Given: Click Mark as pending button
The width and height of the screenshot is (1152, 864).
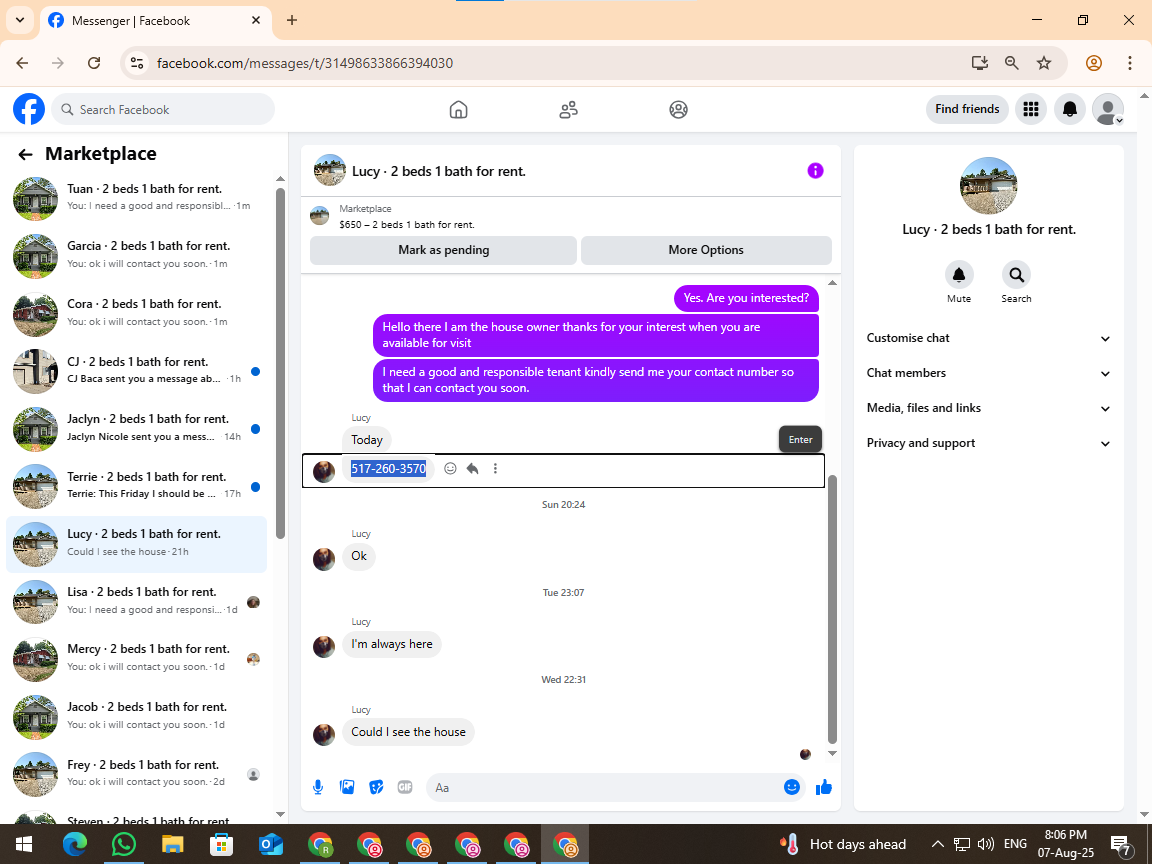Looking at the screenshot, I should tap(443, 250).
